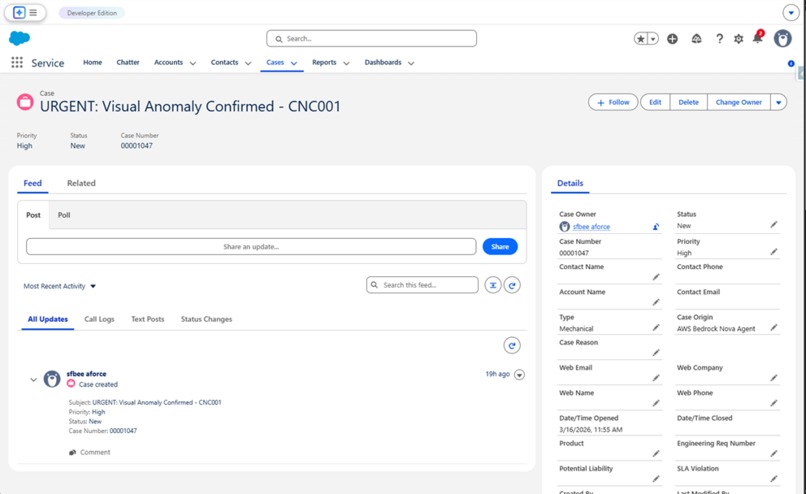Edit the Contact Name pencil icon

click(656, 277)
